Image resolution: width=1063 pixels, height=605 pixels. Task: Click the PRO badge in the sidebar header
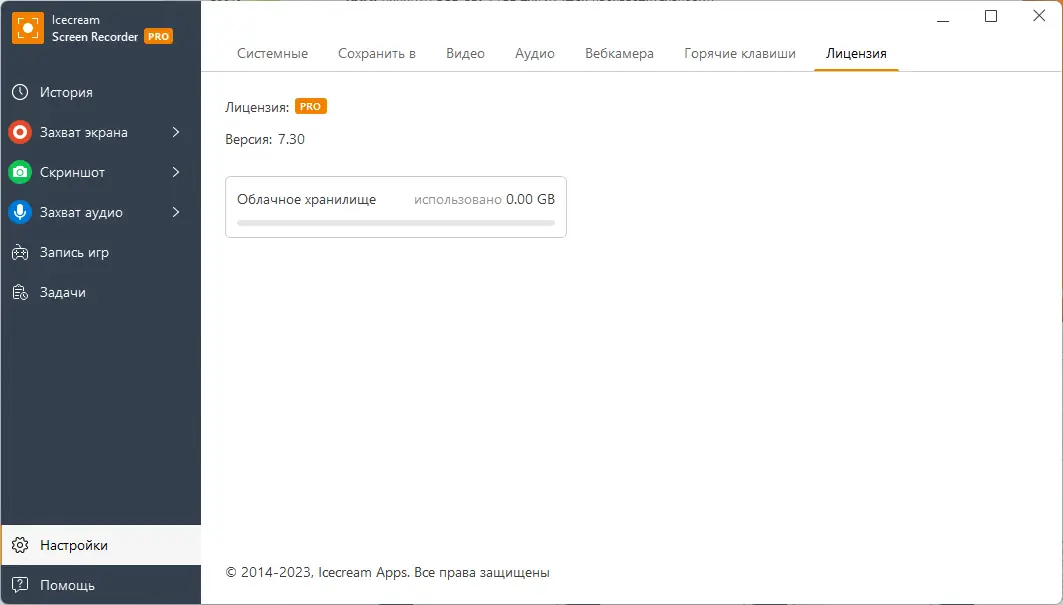click(x=158, y=36)
